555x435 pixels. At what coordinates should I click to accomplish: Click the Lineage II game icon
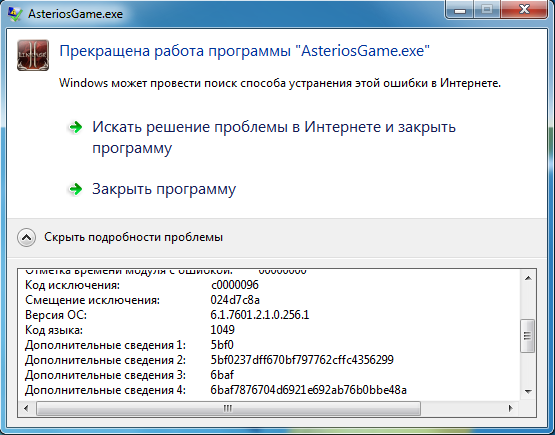pos(33,55)
